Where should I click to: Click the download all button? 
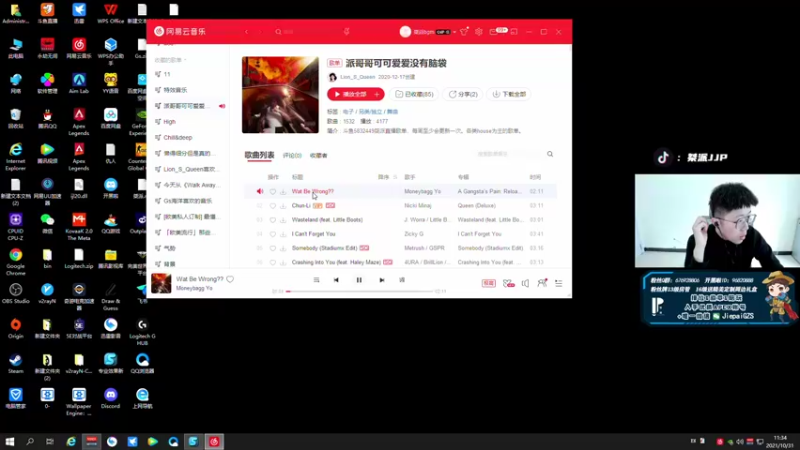[x=509, y=94]
